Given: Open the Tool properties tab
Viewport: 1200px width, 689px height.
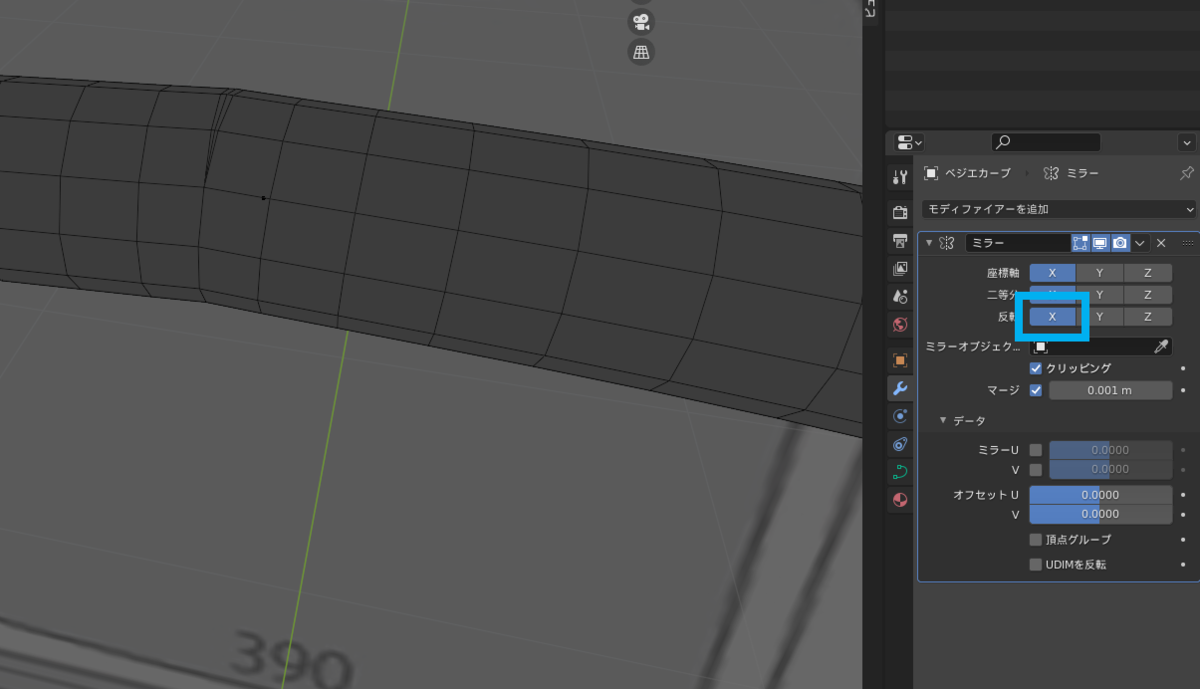Looking at the screenshot, I should [x=900, y=177].
